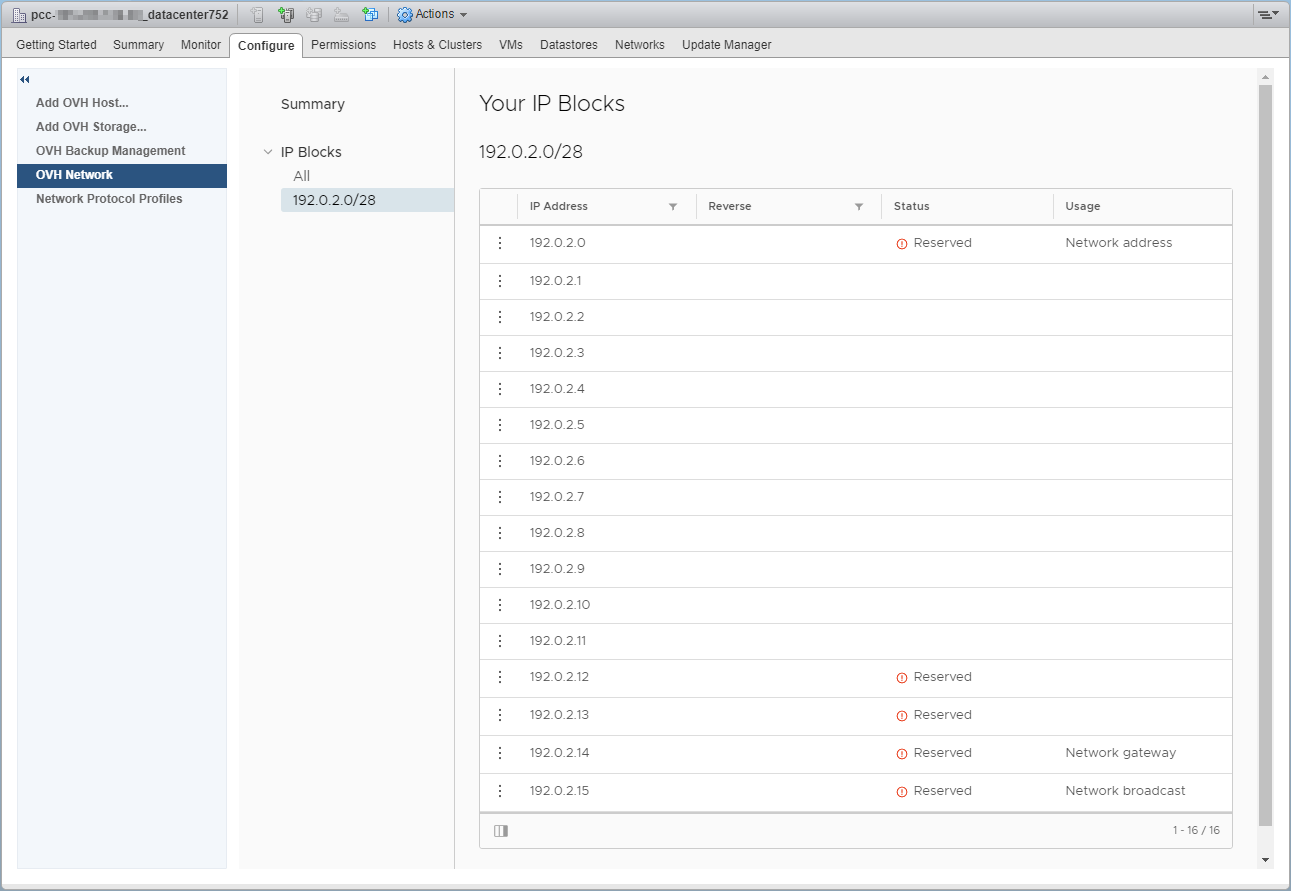Screen dimensions: 1291x891
Task: Open the Datastores tab
Action: 568,45
